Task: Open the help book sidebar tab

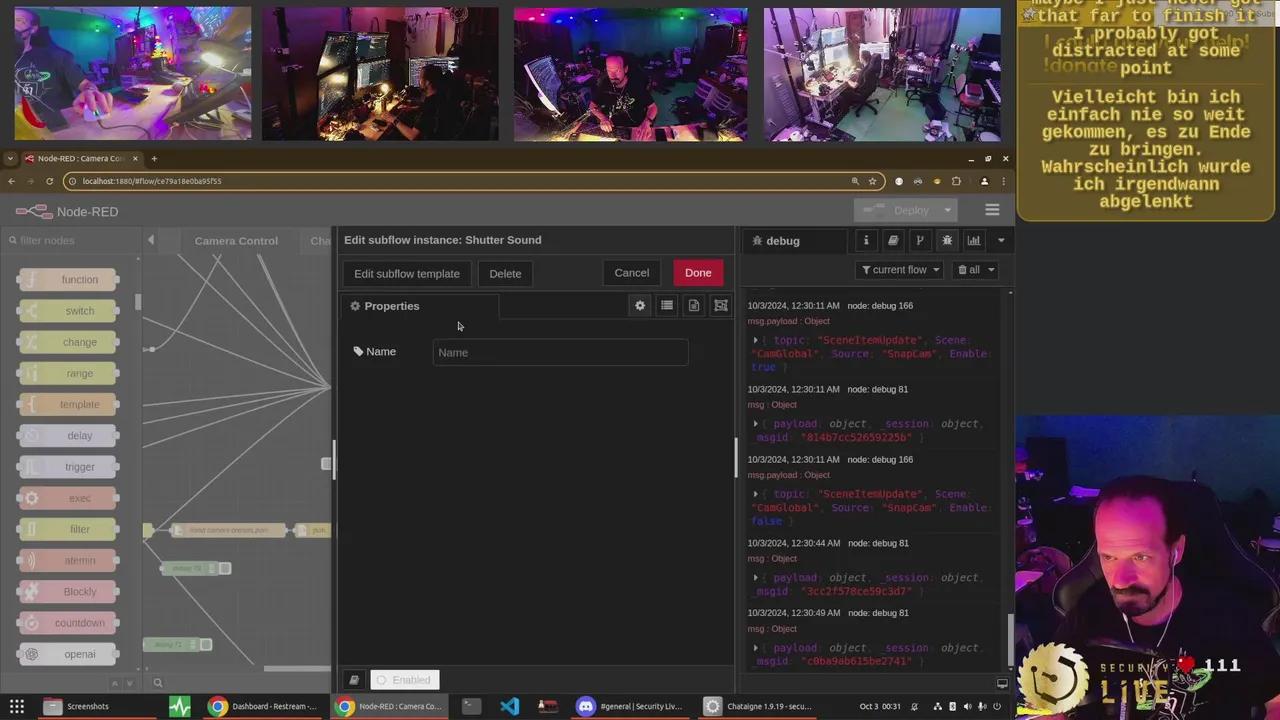Action: [893, 241]
